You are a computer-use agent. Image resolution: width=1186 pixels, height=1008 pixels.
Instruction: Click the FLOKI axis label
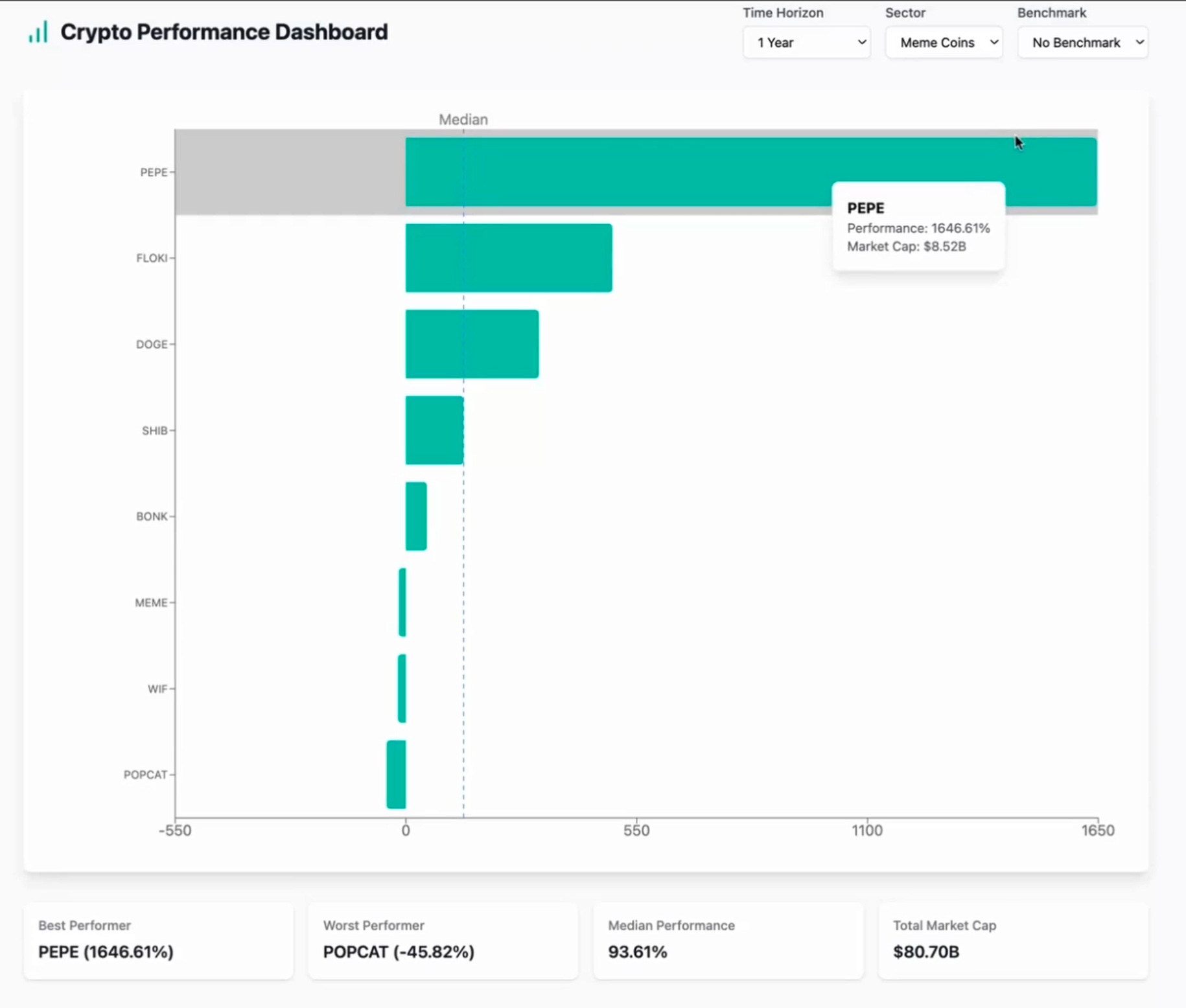[x=152, y=258]
